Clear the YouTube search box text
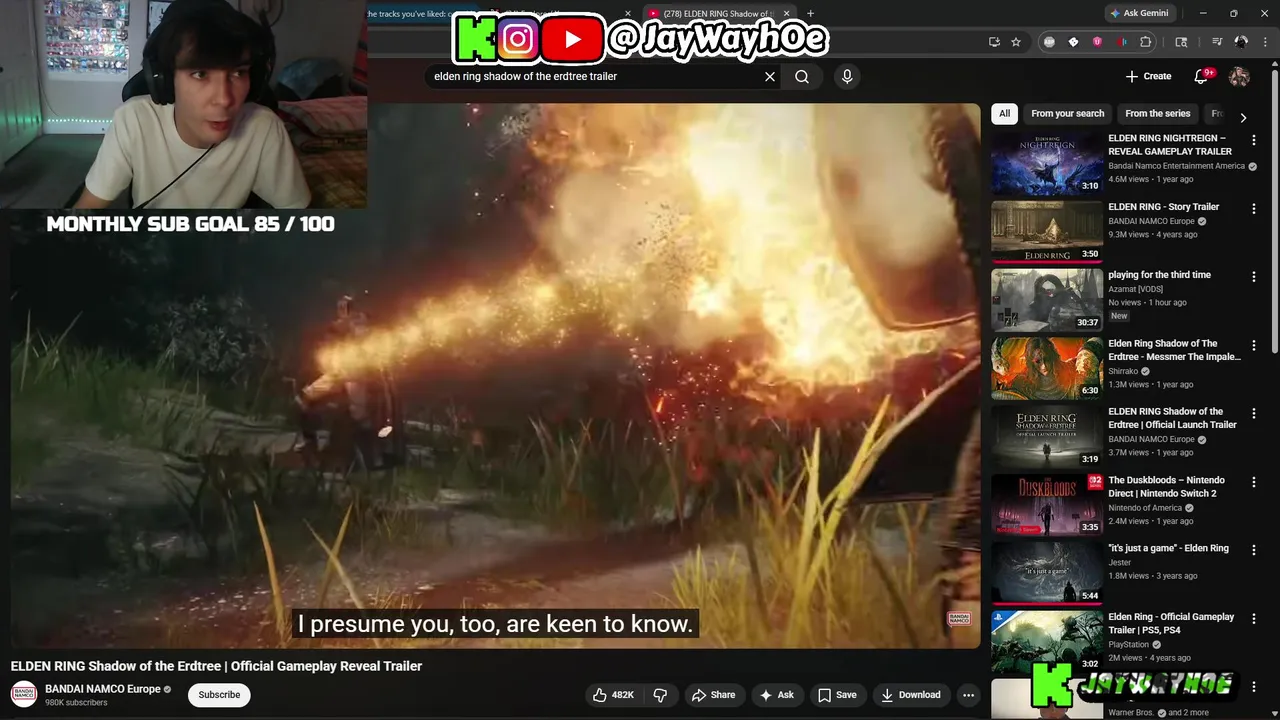Image resolution: width=1280 pixels, height=720 pixels. pyautogui.click(x=770, y=76)
